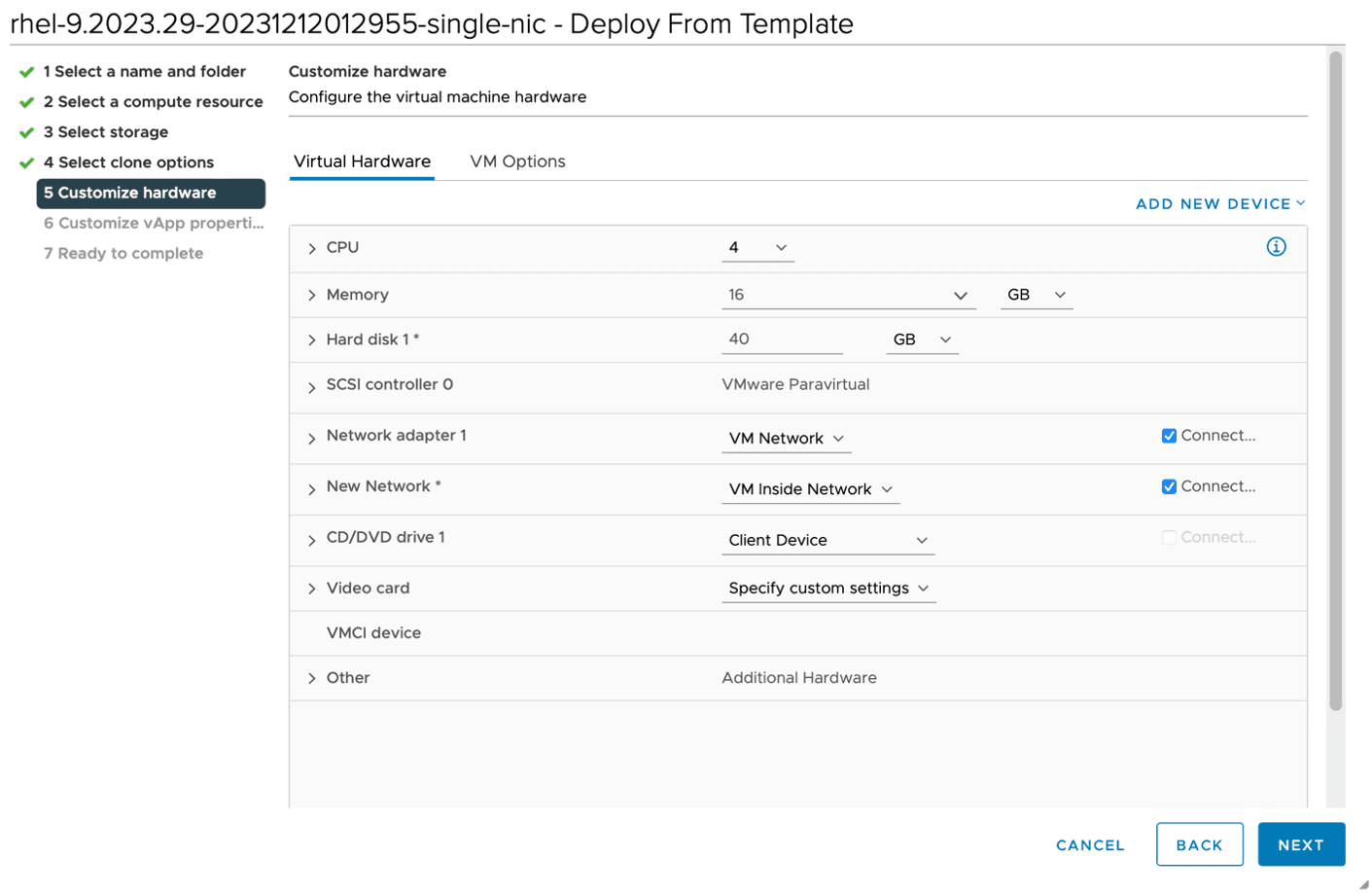Expand the Video card section

pos(312,589)
